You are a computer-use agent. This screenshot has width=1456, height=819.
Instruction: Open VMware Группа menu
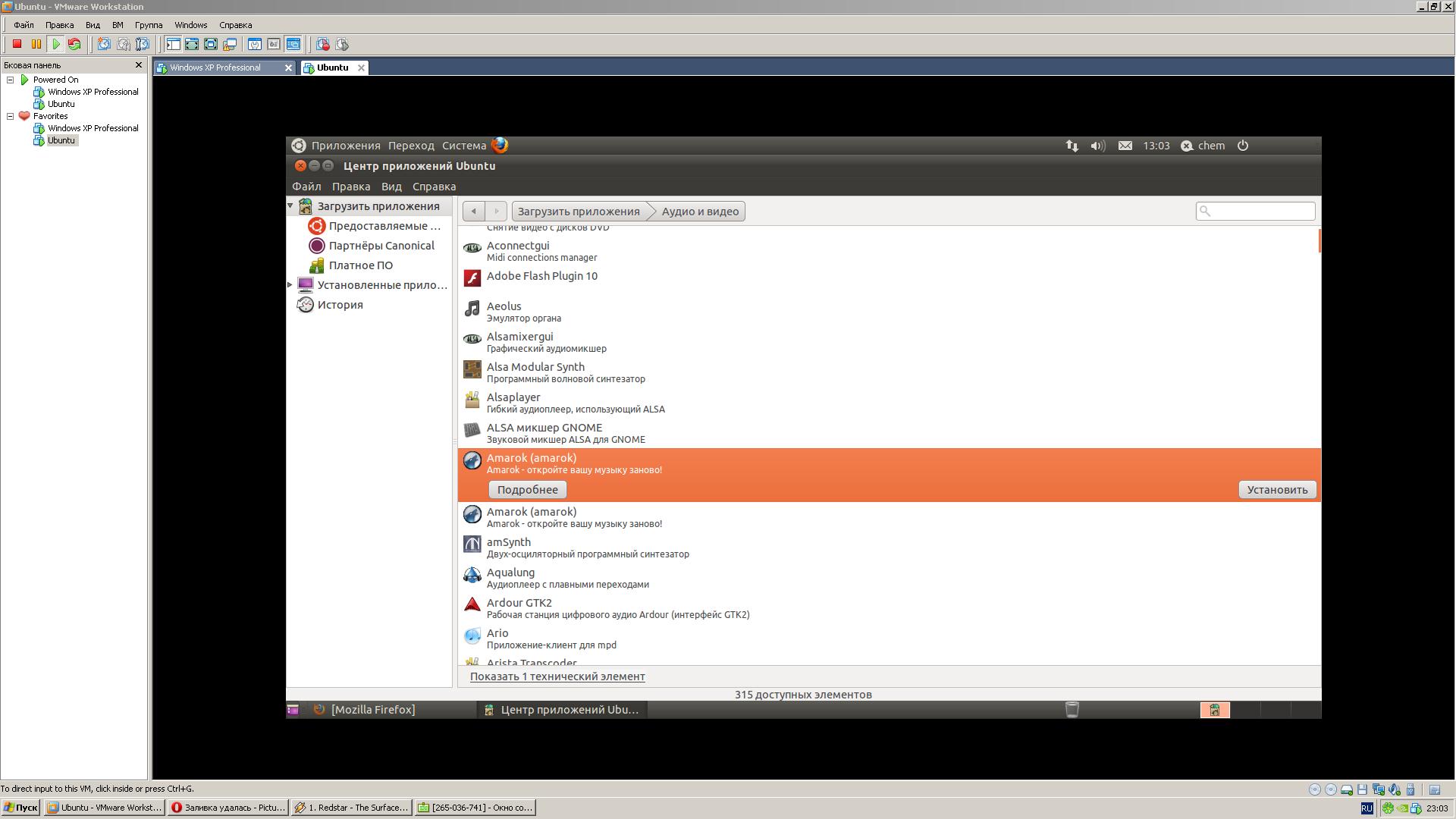[x=149, y=25]
